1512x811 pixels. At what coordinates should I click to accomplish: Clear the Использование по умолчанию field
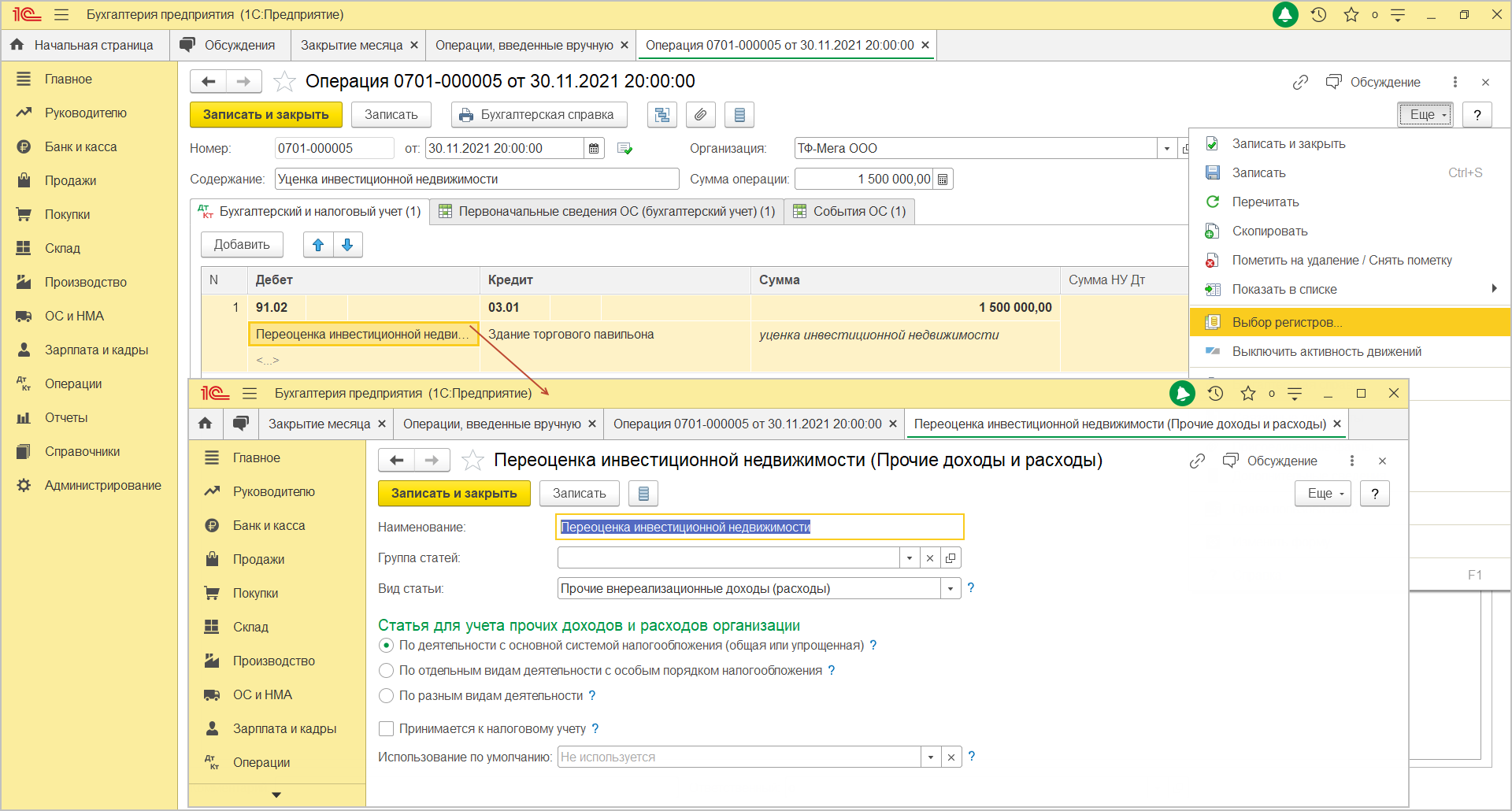pyautogui.click(x=951, y=757)
